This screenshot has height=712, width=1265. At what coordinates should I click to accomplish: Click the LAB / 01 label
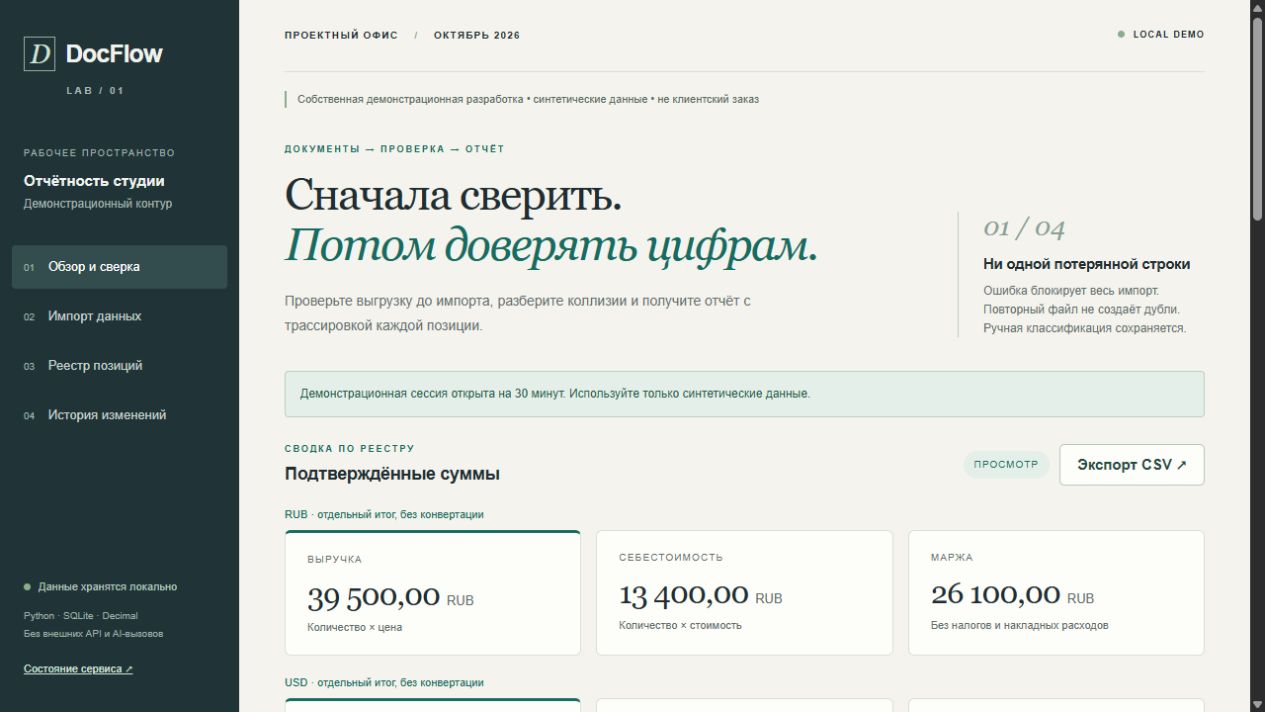pos(95,91)
